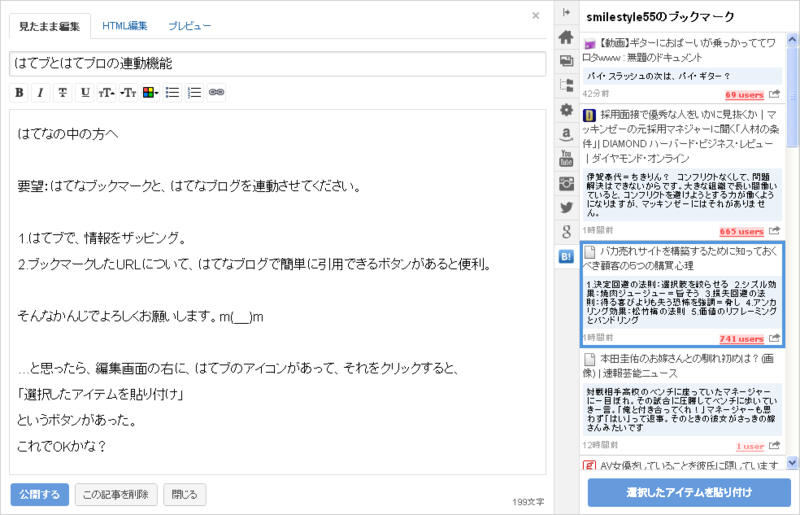Open the Google search sidebar icon
The width and height of the screenshot is (800, 515).
(x=566, y=232)
